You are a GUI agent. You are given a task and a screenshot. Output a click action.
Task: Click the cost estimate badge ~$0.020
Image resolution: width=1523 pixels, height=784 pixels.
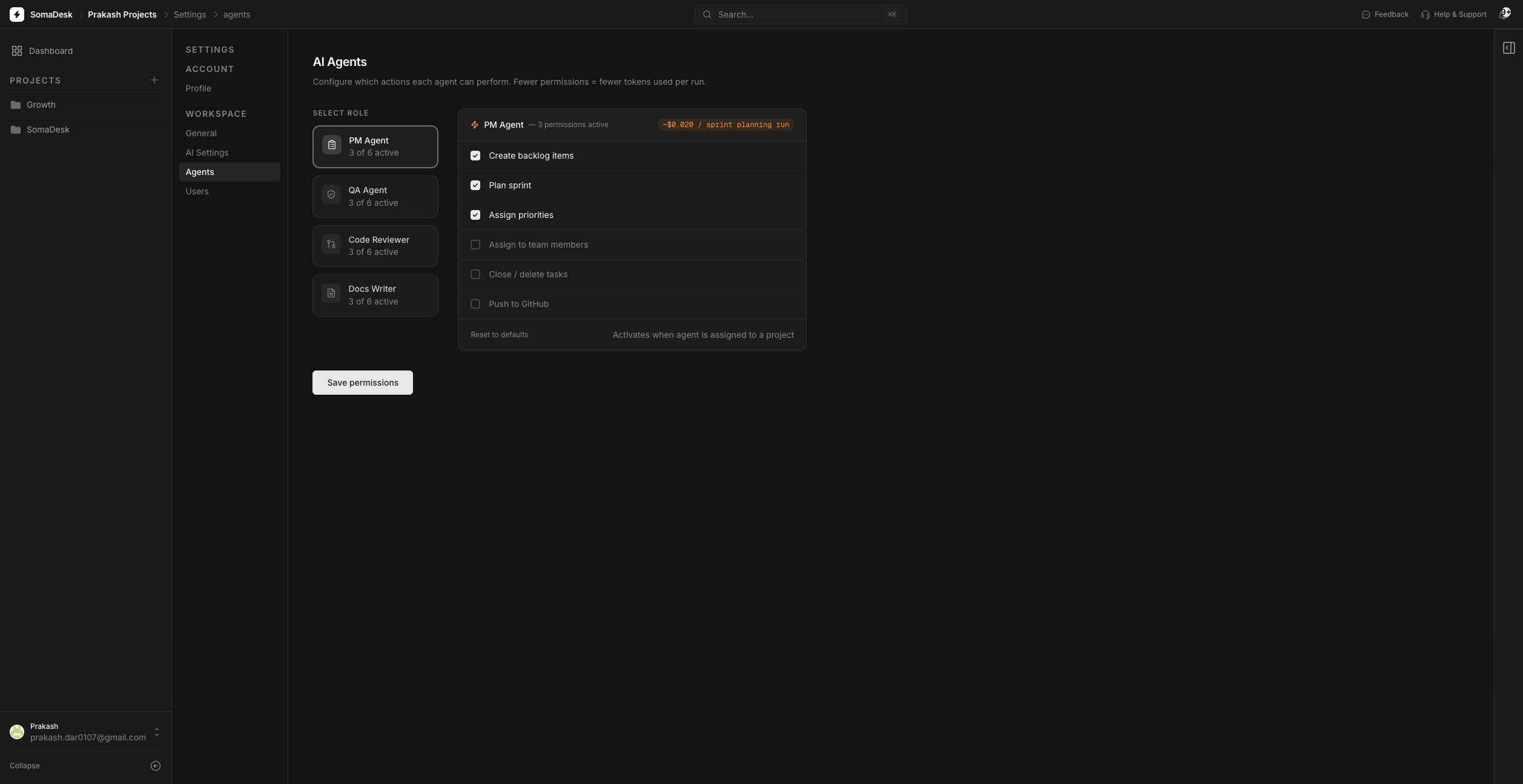click(725, 125)
